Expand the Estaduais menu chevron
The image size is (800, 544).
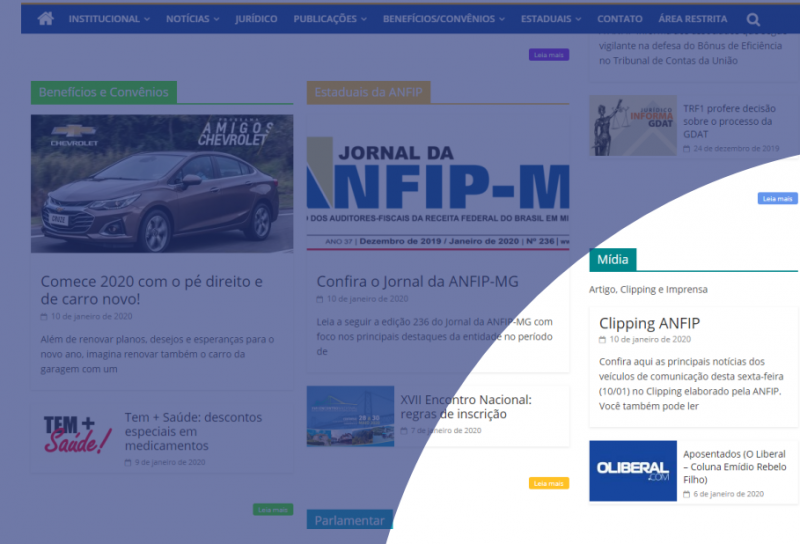pos(578,19)
